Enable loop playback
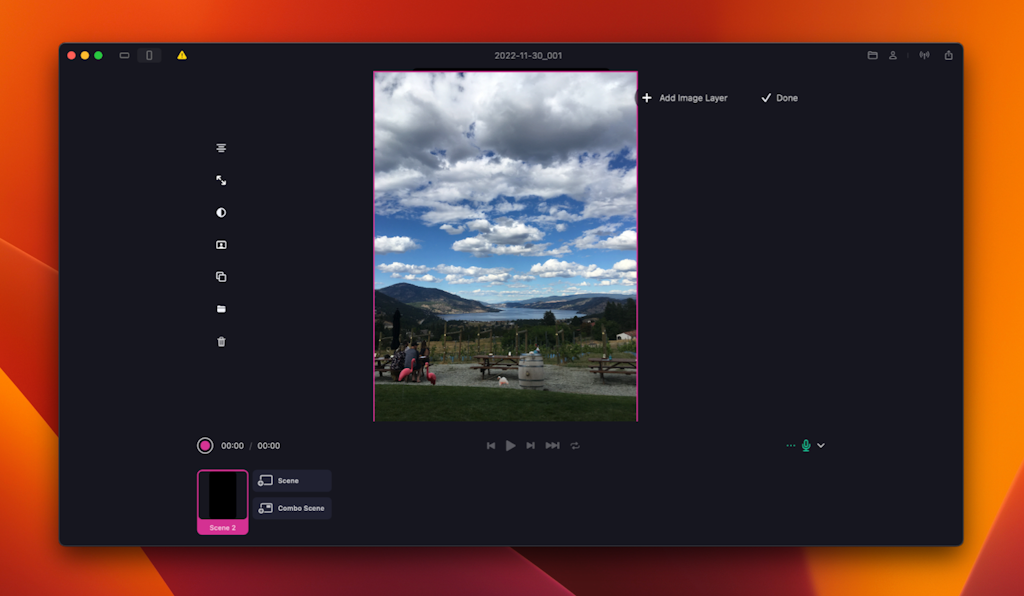1024x596 pixels. click(575, 446)
